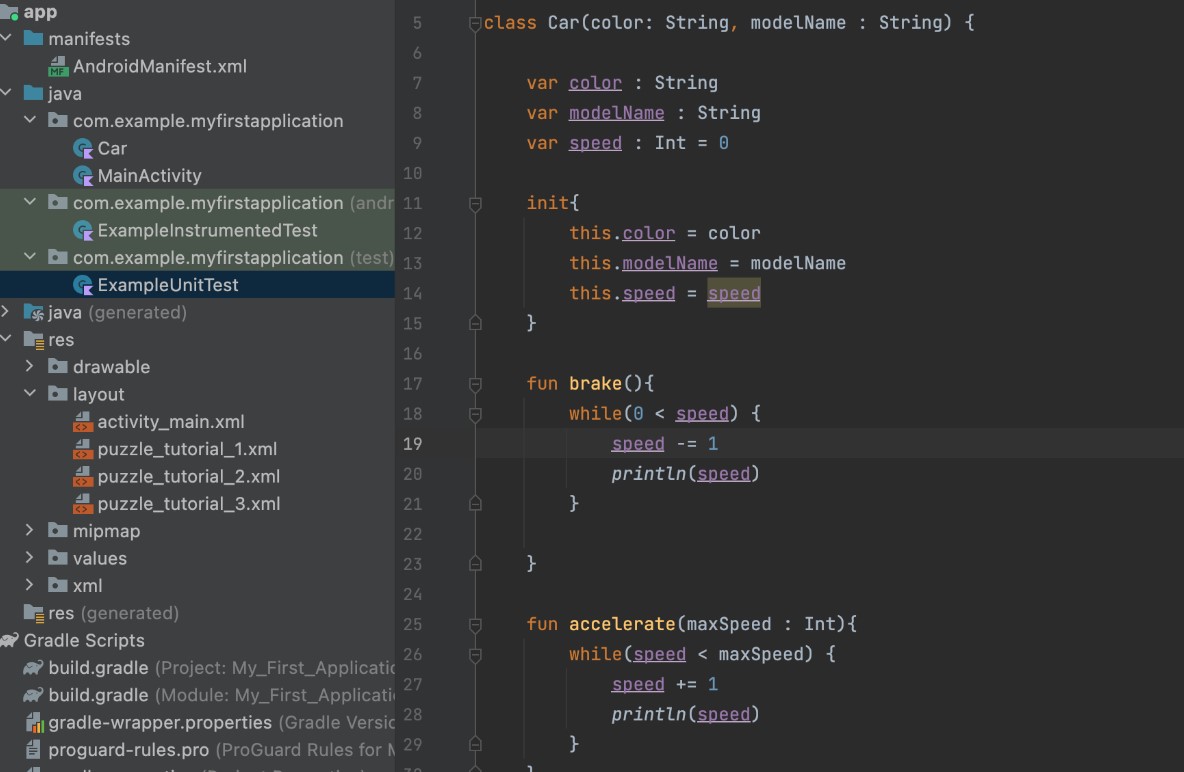1184x772 pixels.
Task: Open activity_main.xml layout file
Action: [x=171, y=422]
